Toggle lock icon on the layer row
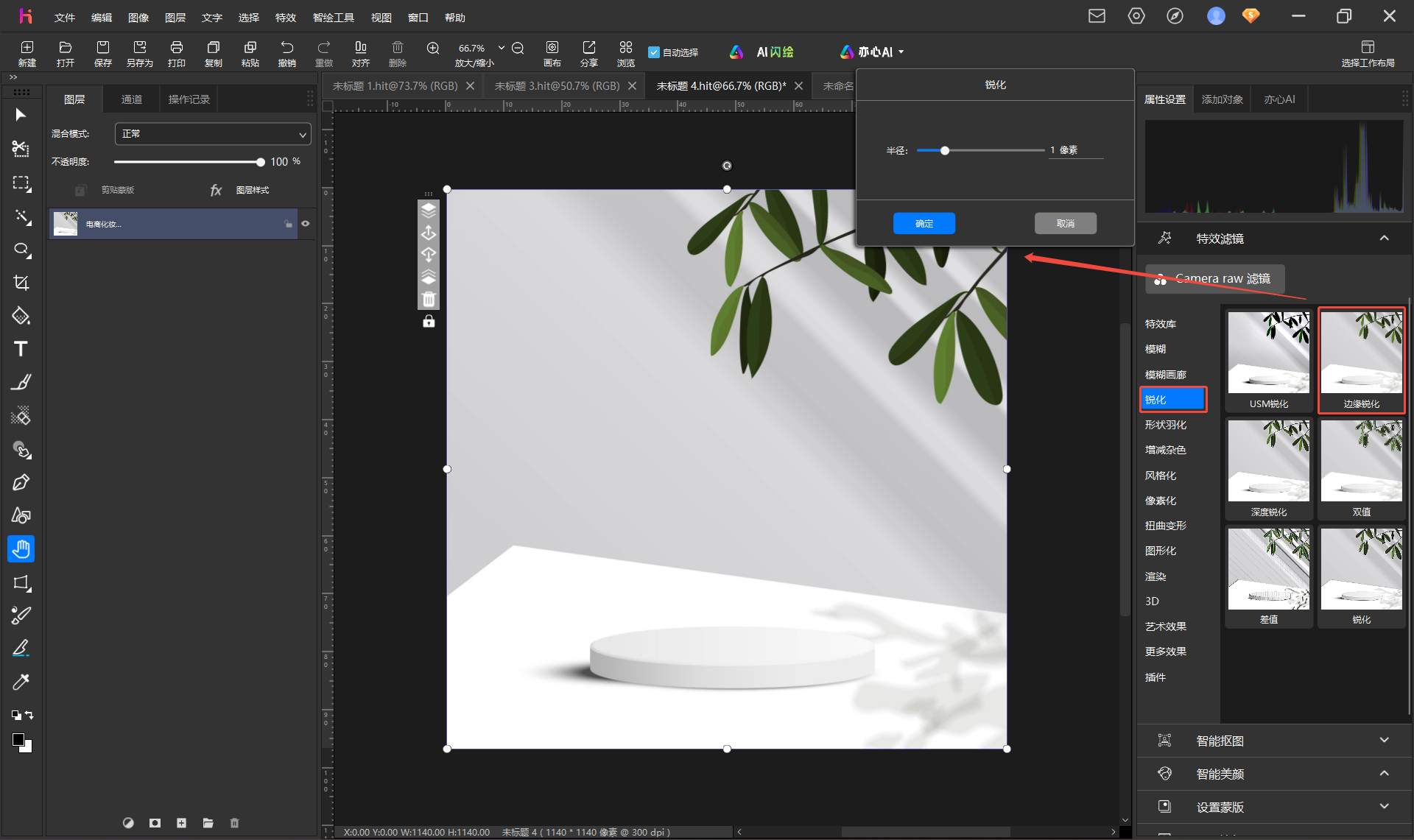 coord(288,224)
